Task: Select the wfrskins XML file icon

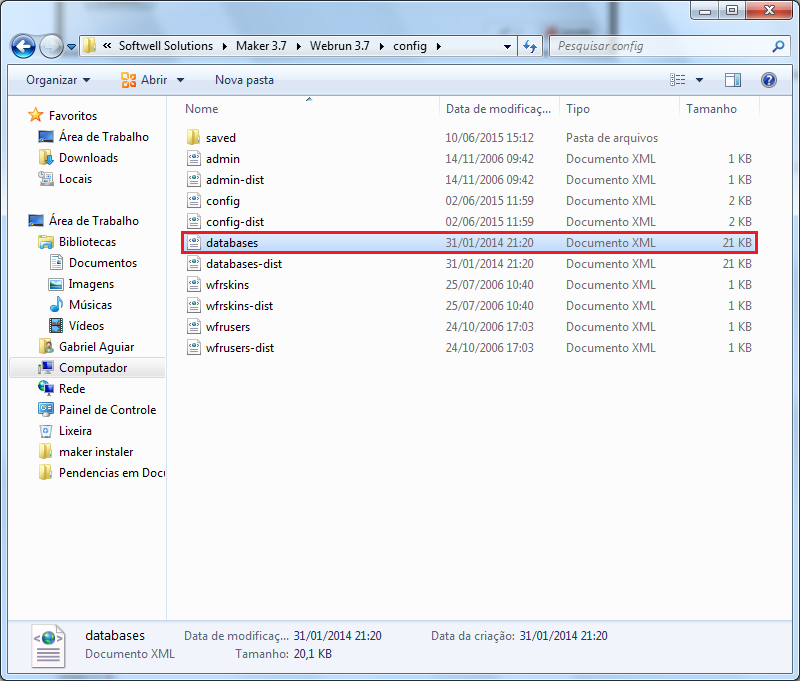Action: coord(194,285)
